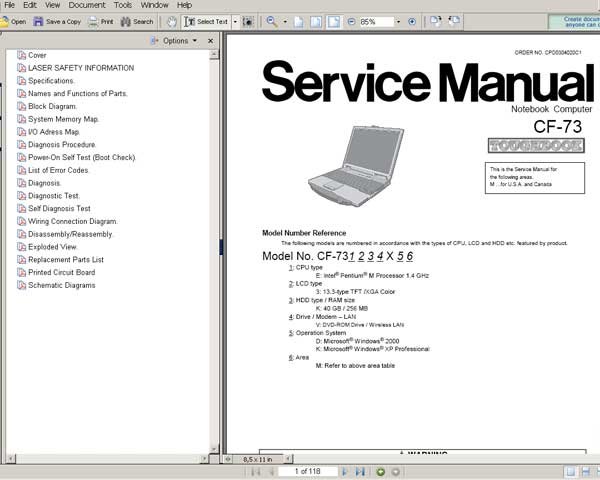
Task: Go to Disassembly/Reassembly bookmark
Action: click(70, 234)
